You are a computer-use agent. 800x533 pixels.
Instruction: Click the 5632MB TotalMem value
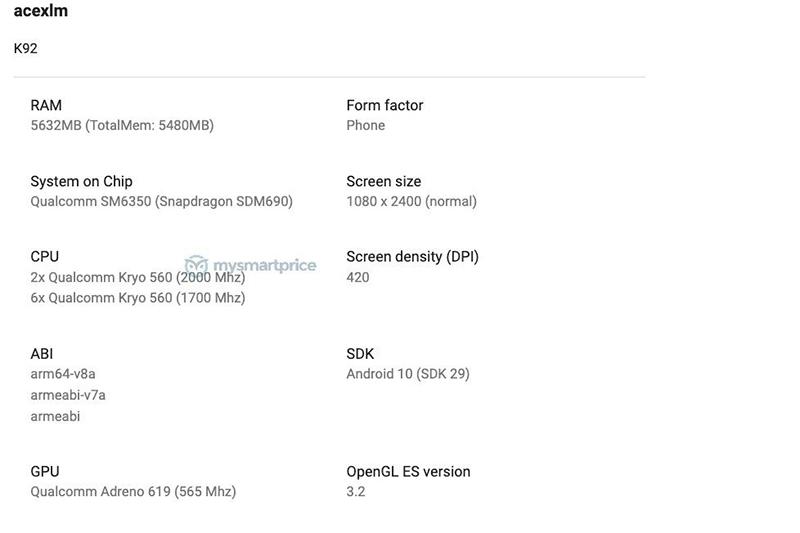122,125
